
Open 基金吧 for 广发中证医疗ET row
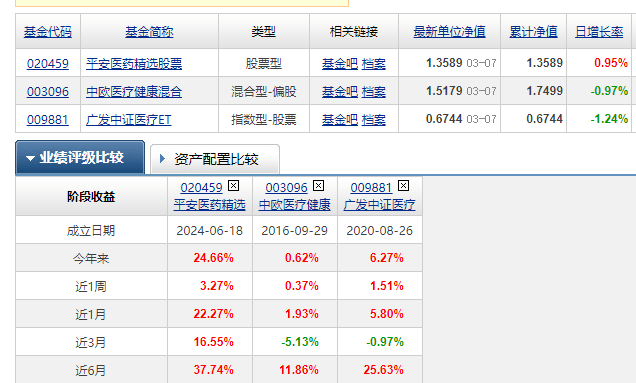(x=339, y=120)
